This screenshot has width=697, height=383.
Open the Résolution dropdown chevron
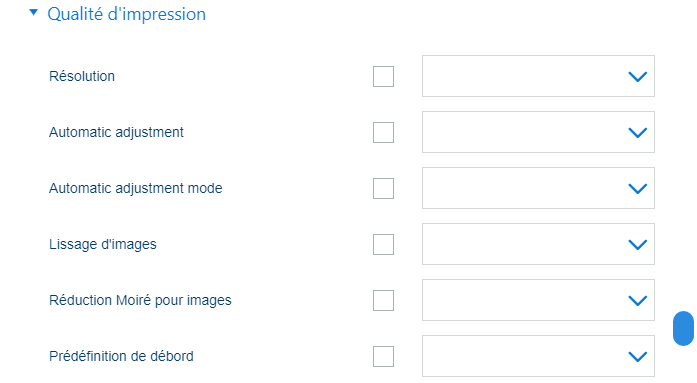point(637,77)
